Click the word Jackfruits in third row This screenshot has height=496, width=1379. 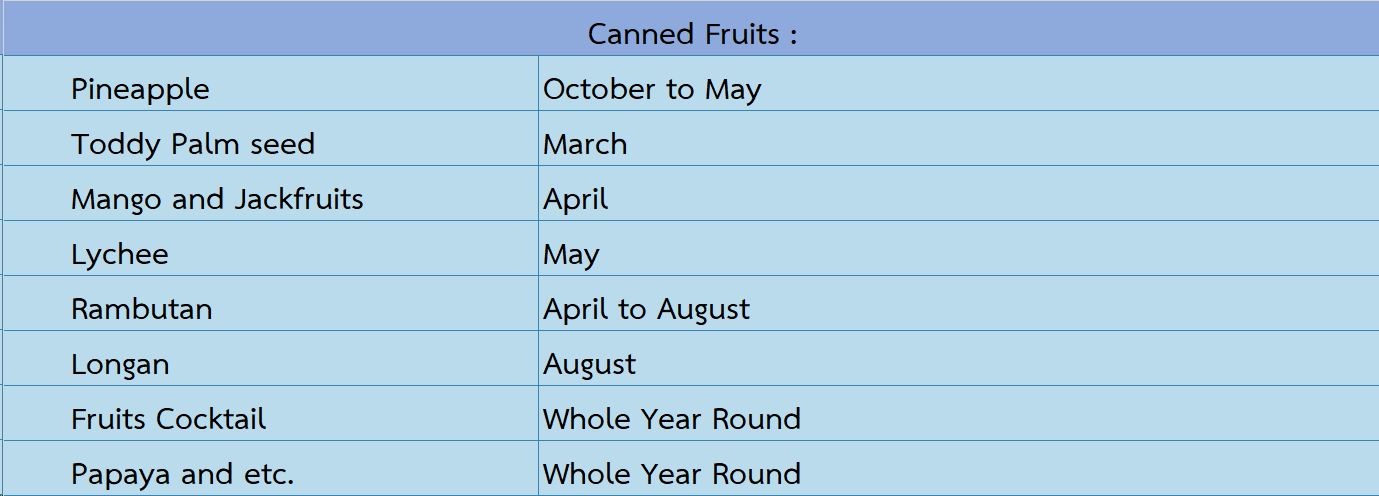click(299, 199)
